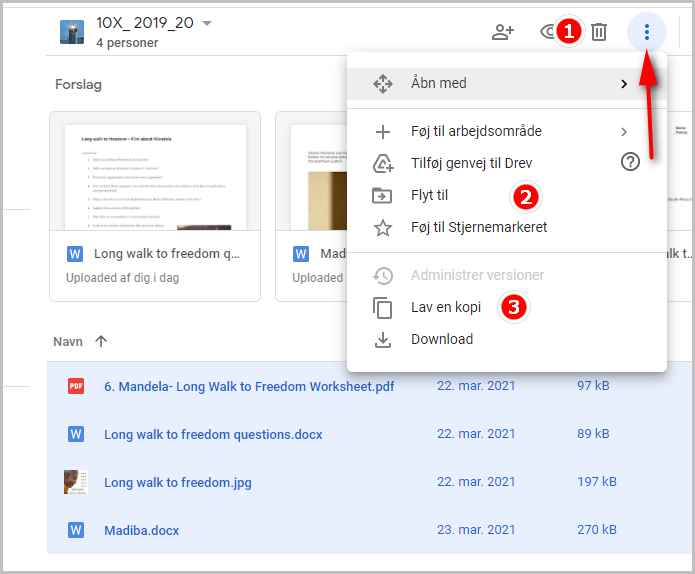Click the download arrow icon
Screen dimensions: 695x574
pyautogui.click(x=383, y=340)
